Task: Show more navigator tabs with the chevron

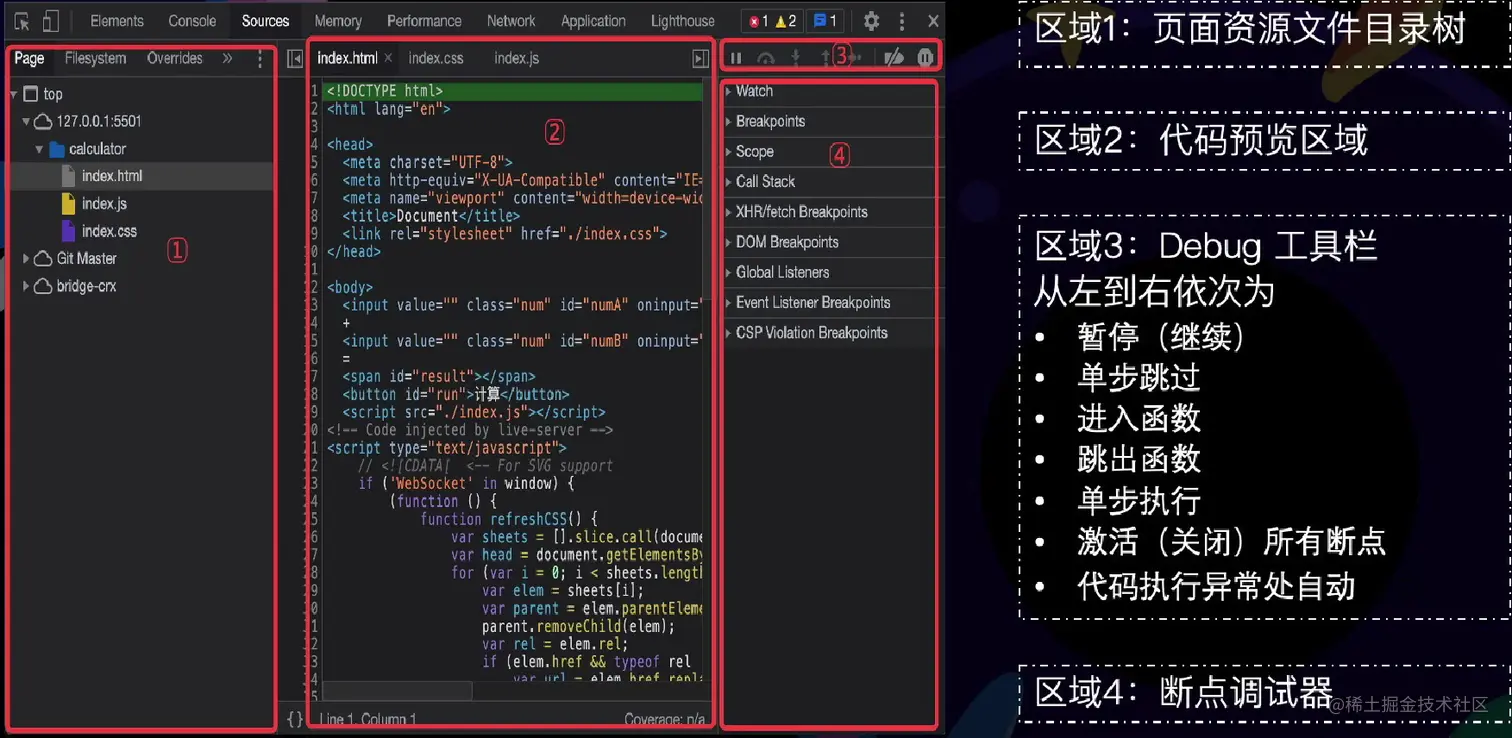Action: coord(227,58)
